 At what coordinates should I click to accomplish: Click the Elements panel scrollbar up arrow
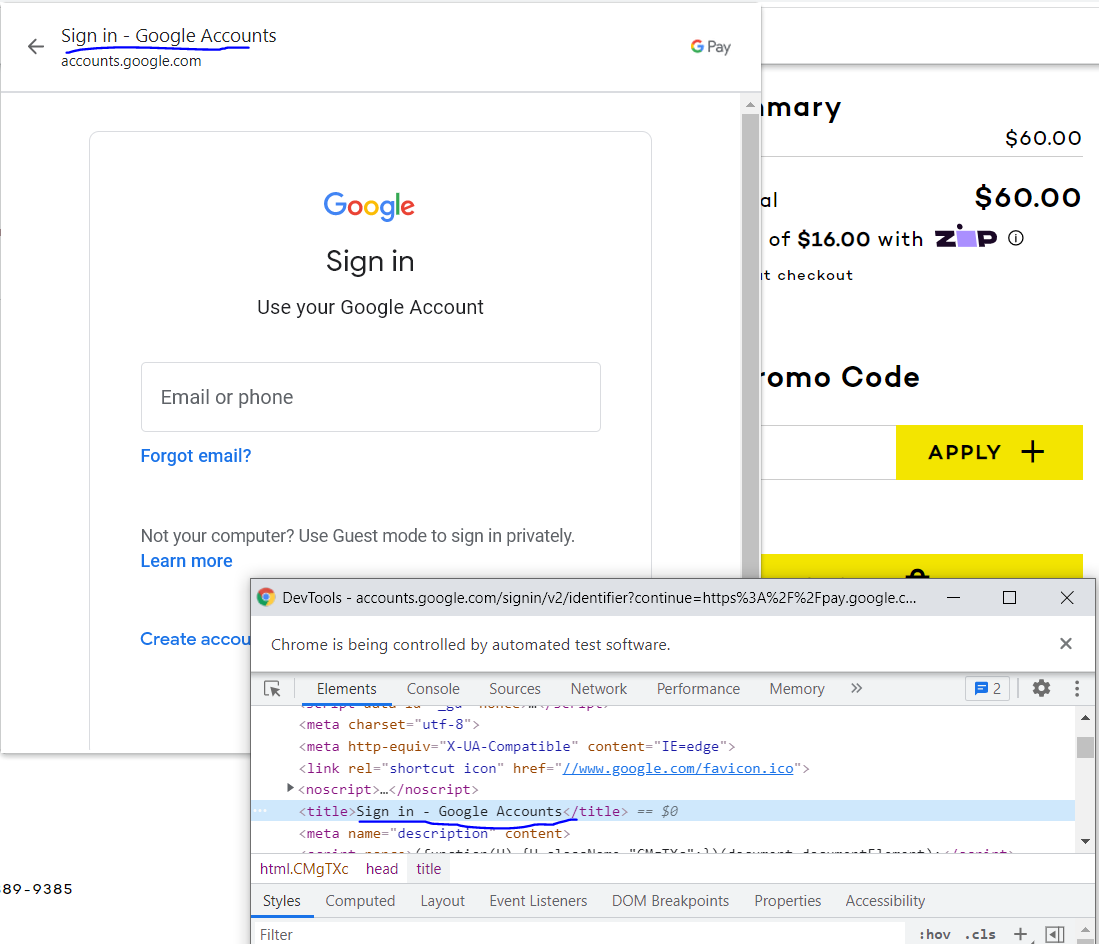click(x=1085, y=718)
